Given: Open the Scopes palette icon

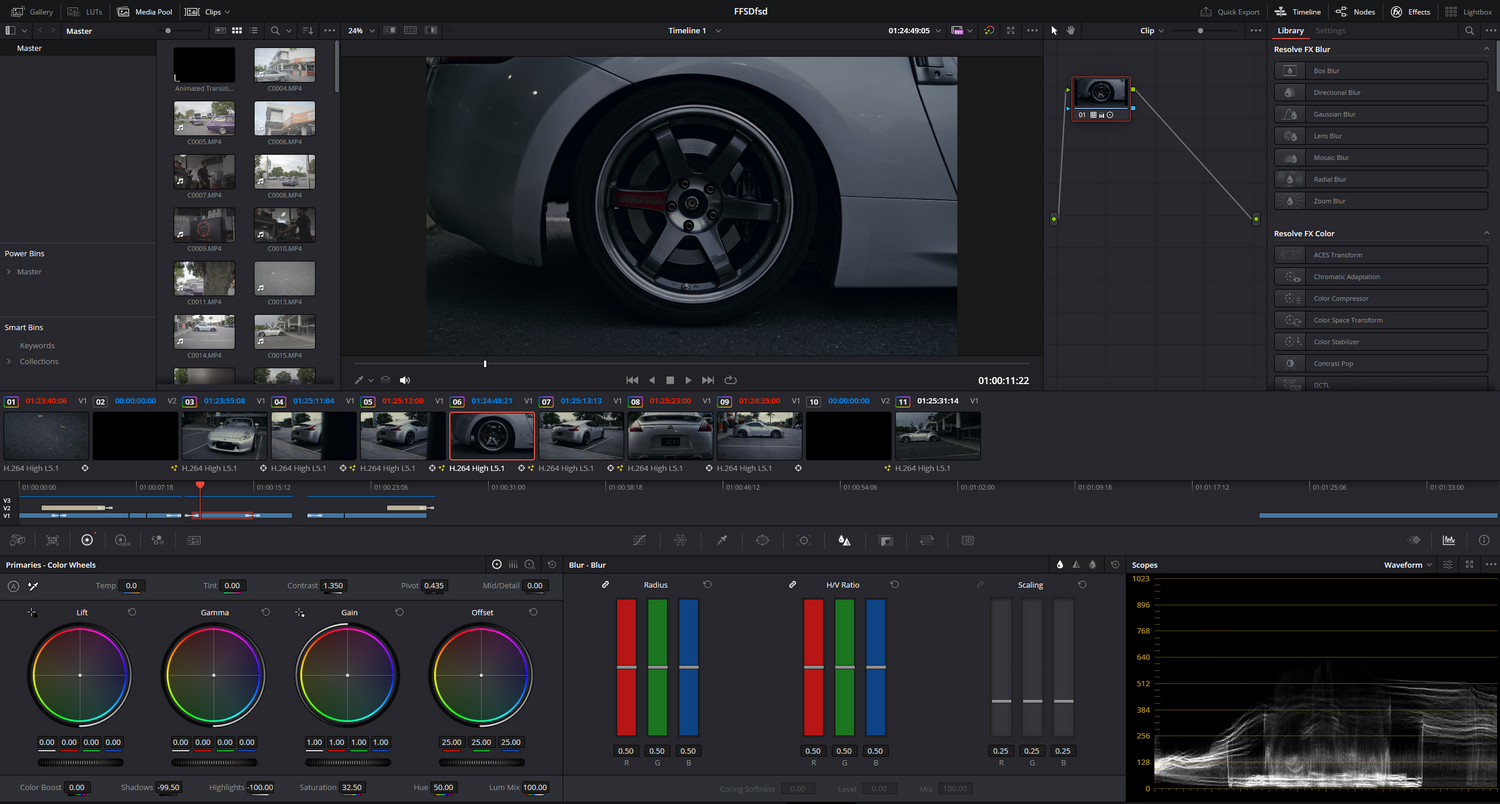Looking at the screenshot, I should coord(1449,540).
